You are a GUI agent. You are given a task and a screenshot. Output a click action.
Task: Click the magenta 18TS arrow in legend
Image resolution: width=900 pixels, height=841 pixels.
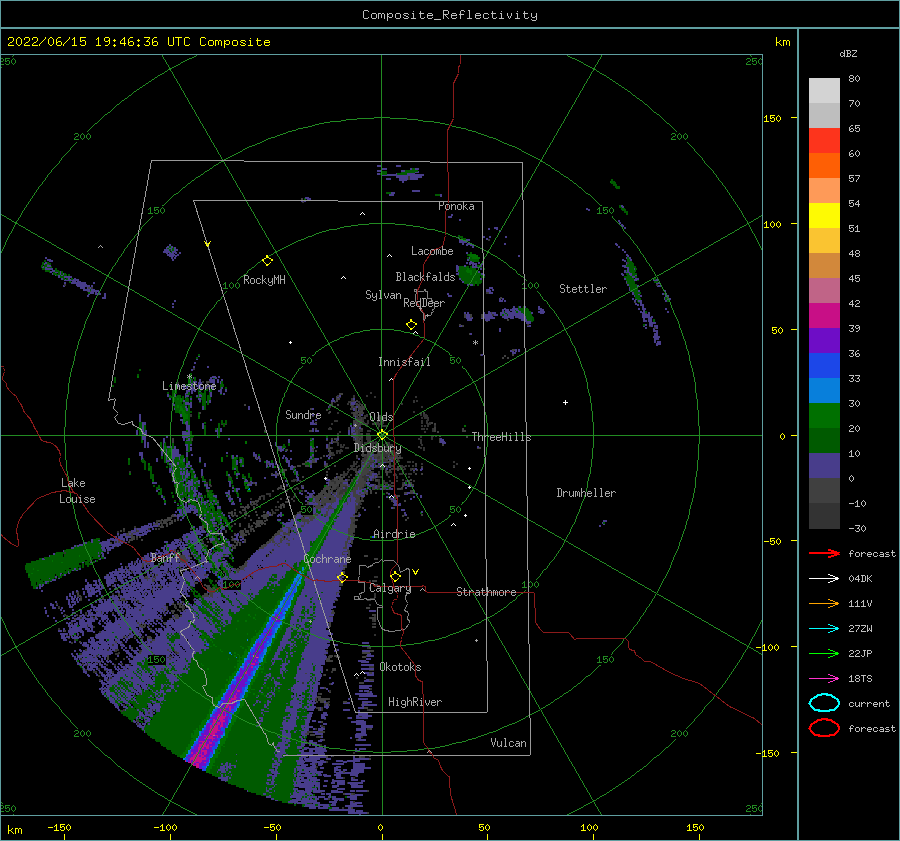[824, 678]
